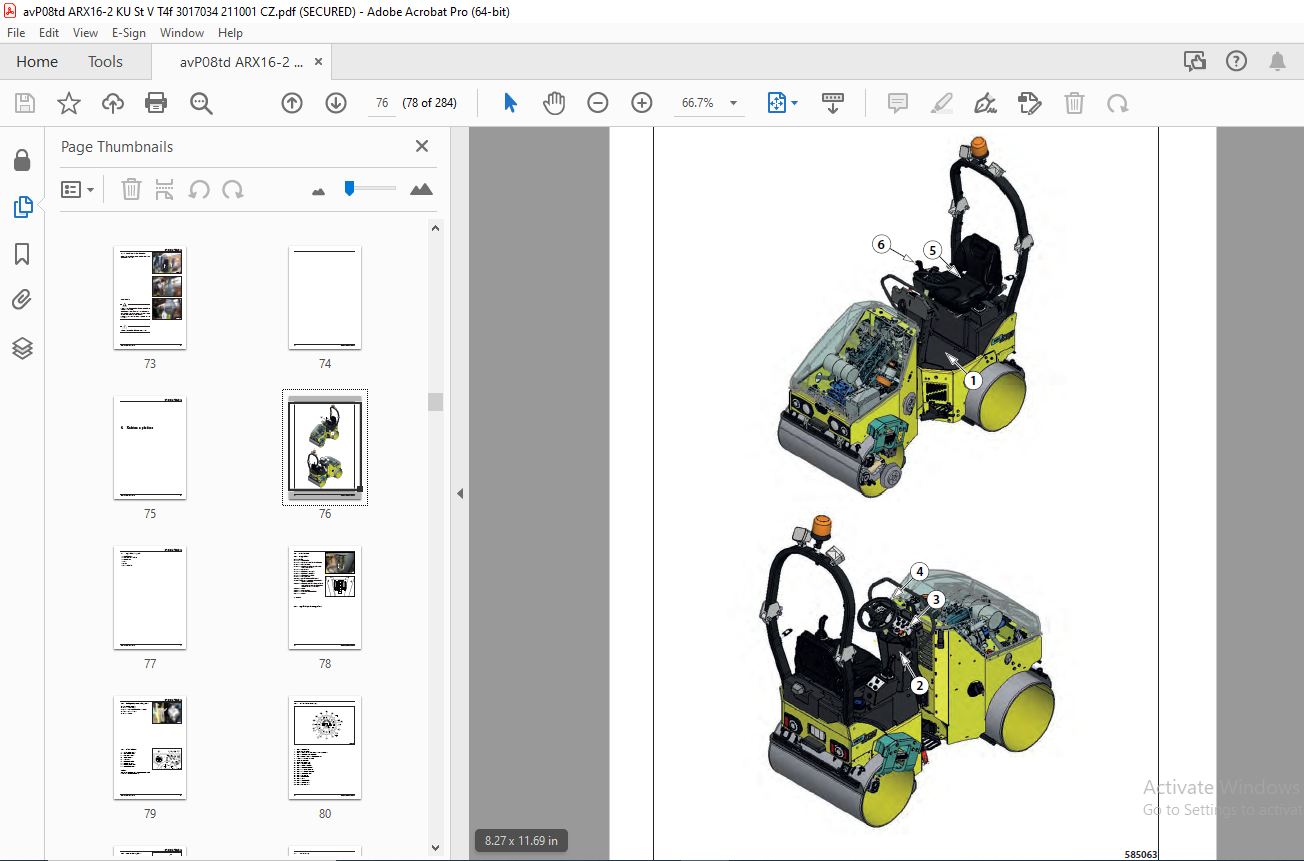The height and width of the screenshot is (861, 1304).
Task: Select page 77 thumbnail
Action: (150, 599)
